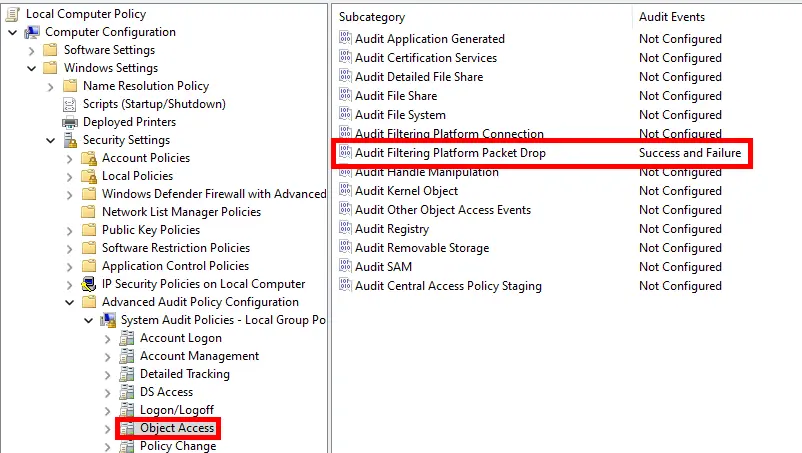Click Not Configured for Audit Registry
The width and height of the screenshot is (802, 453).
pos(680,229)
